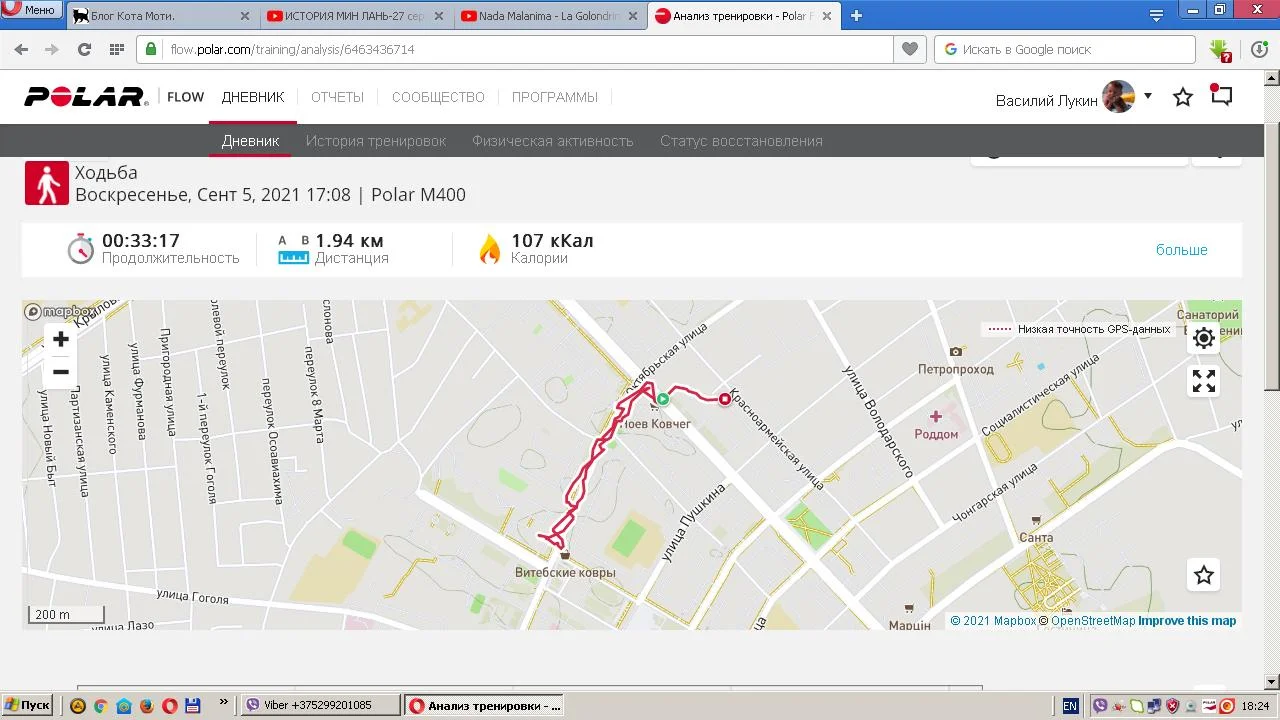Open the ОТЧЕТЫ menu
Screen dimensions: 1280x720
pyautogui.click(x=337, y=97)
